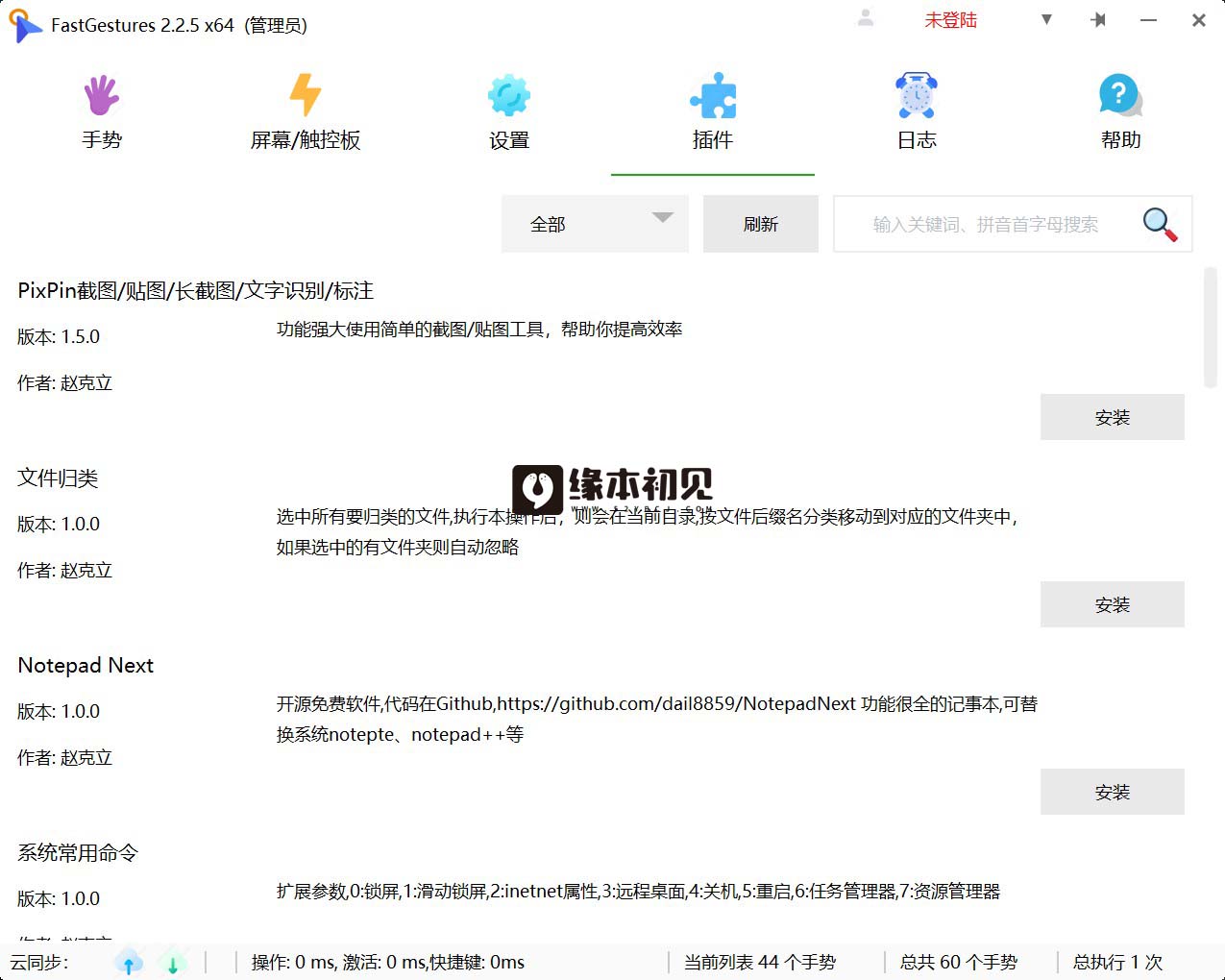Select the 插件 tab
Image resolution: width=1225 pixels, height=980 pixels.
point(713,113)
